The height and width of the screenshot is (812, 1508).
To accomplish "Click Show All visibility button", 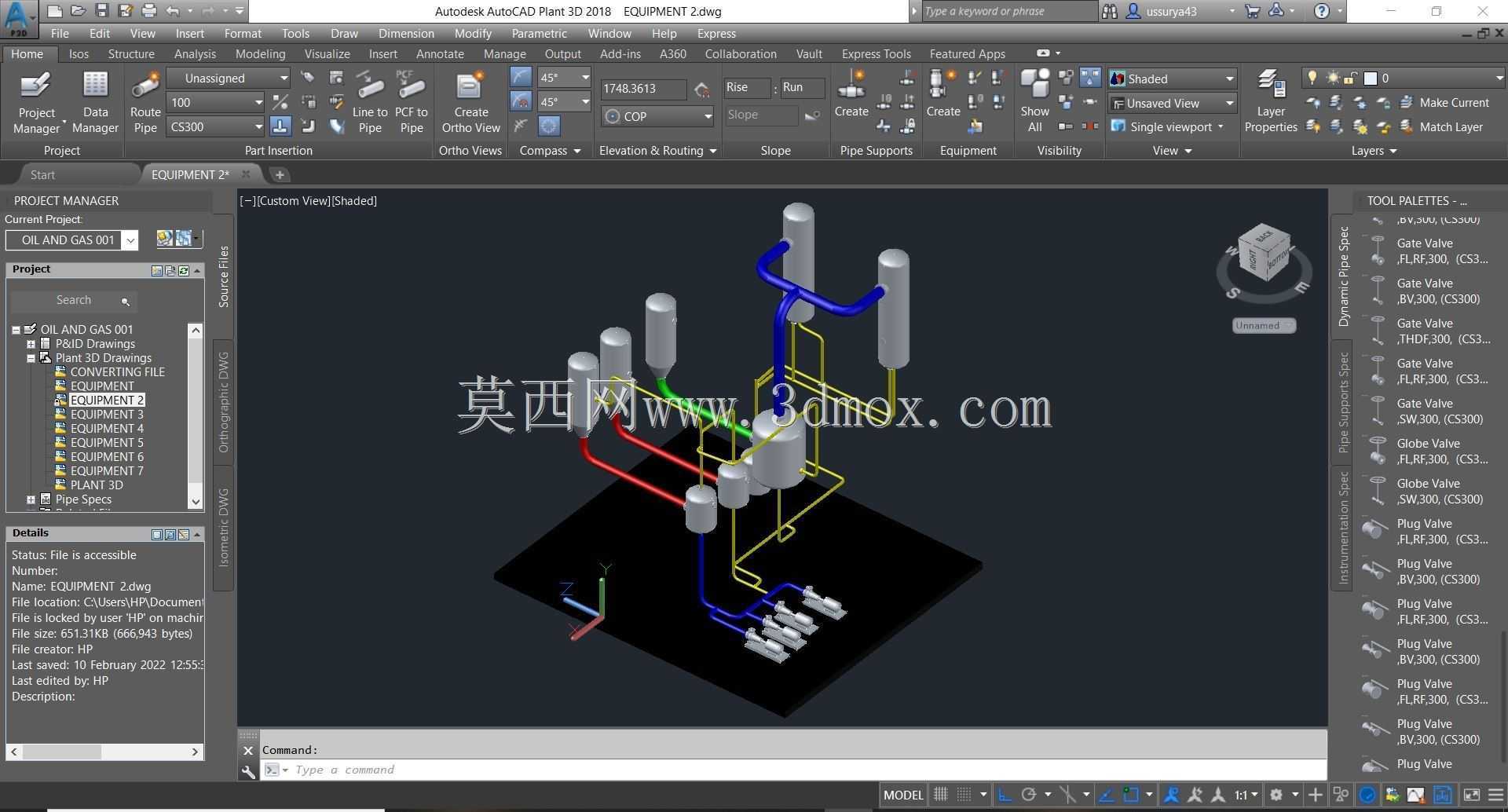I will [1034, 102].
